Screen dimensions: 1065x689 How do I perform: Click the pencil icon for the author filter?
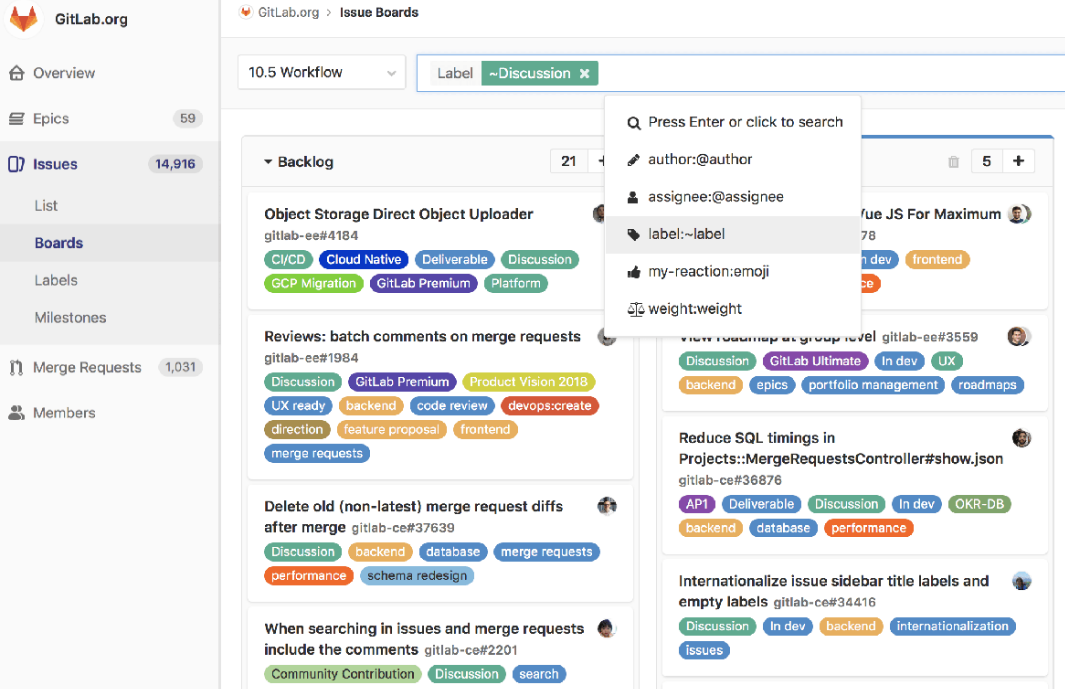point(633,160)
